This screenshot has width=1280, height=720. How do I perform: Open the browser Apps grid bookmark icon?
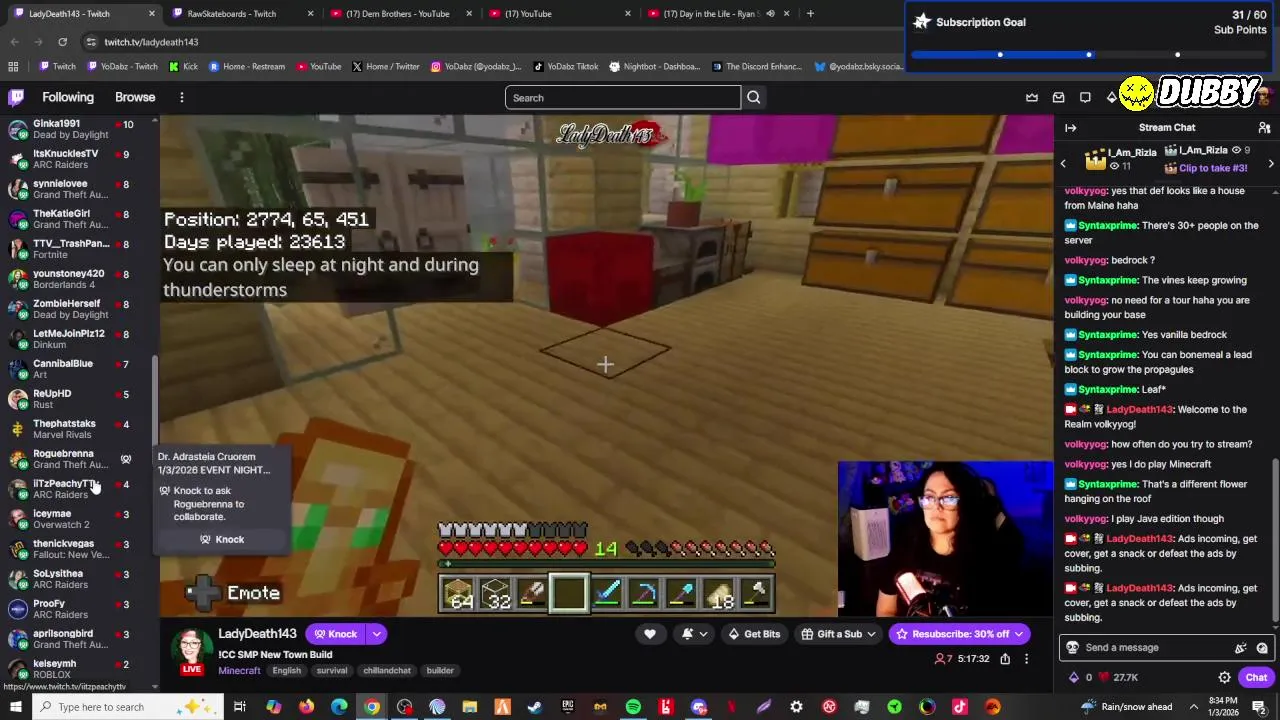(13, 67)
